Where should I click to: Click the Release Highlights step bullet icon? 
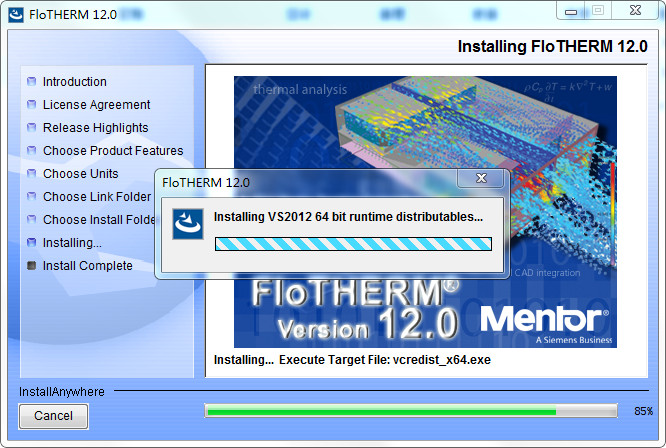pos(31,127)
